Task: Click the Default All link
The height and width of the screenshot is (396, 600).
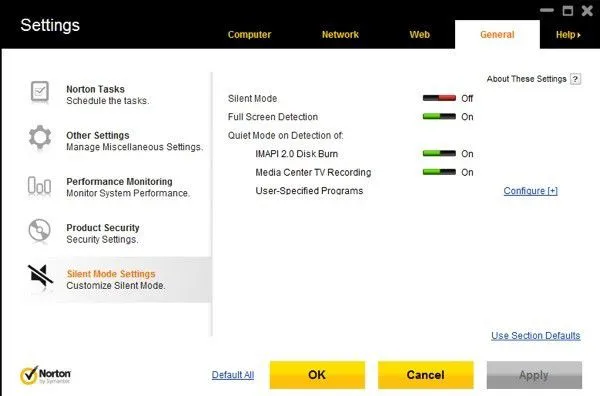Action: (x=233, y=375)
